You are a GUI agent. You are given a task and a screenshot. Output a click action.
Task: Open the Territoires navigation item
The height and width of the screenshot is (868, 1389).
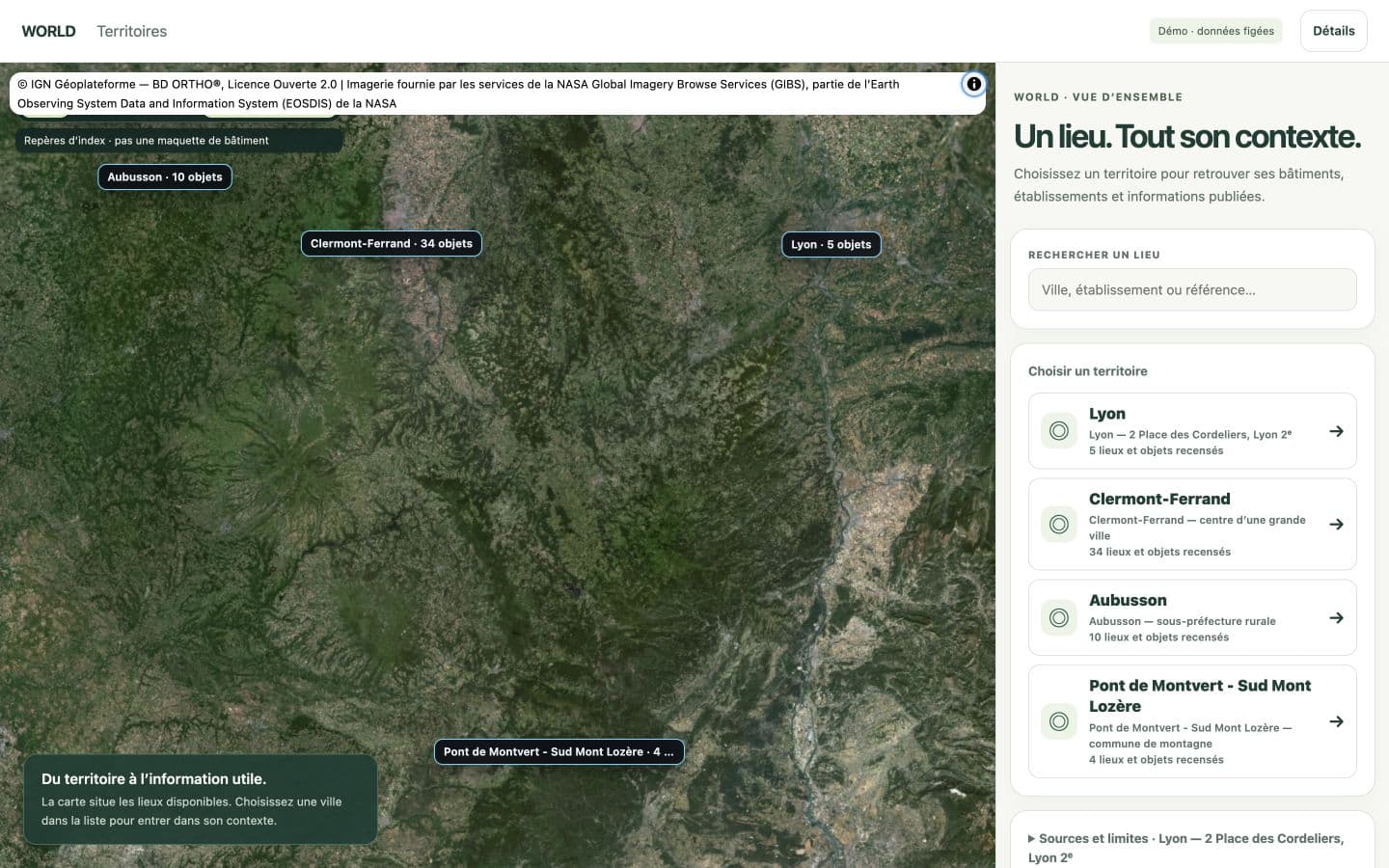click(132, 31)
